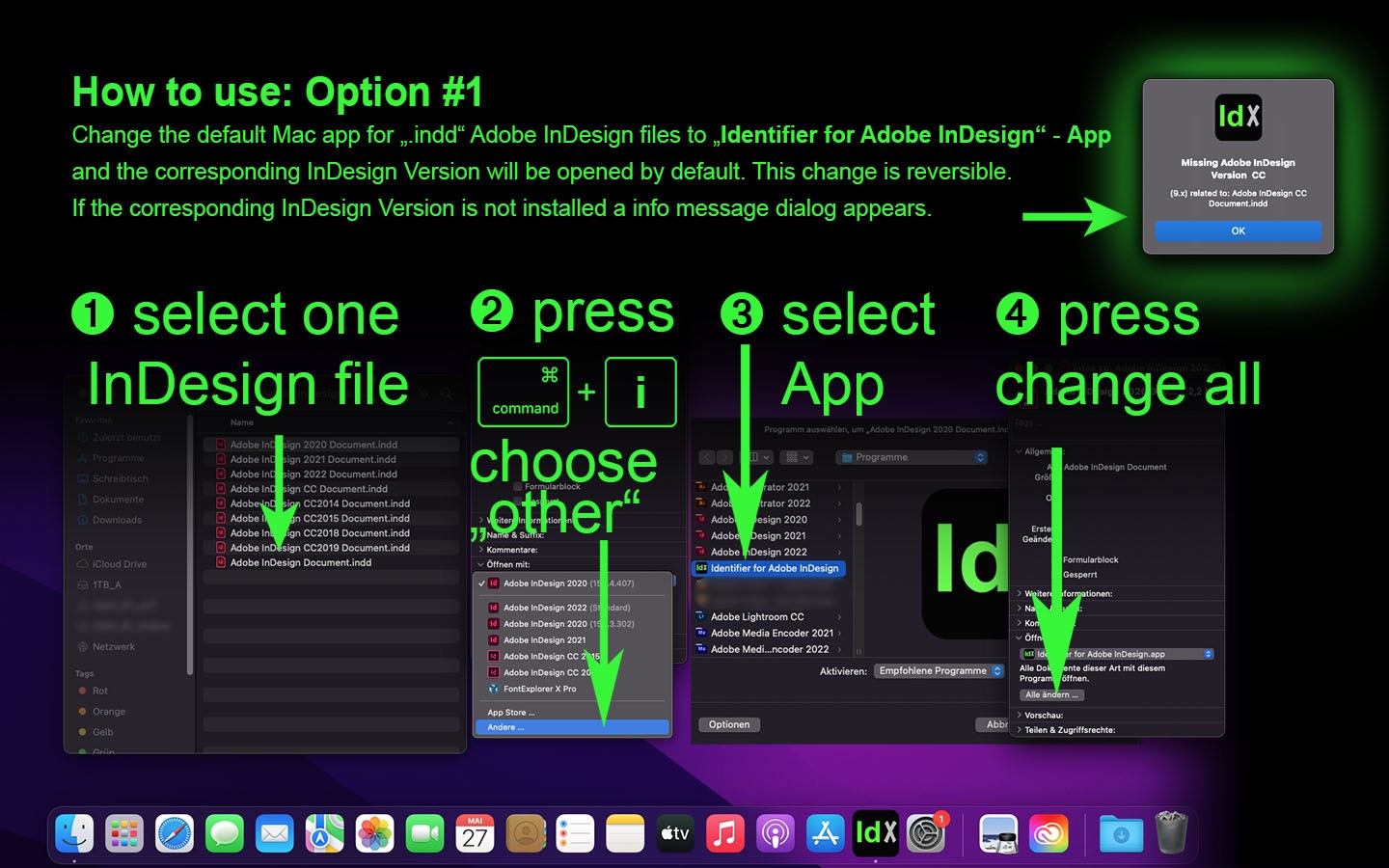Viewport: 1389px width, 868px height.
Task: Click OK in the Missing Adobe InDesign dialog
Action: [x=1239, y=231]
